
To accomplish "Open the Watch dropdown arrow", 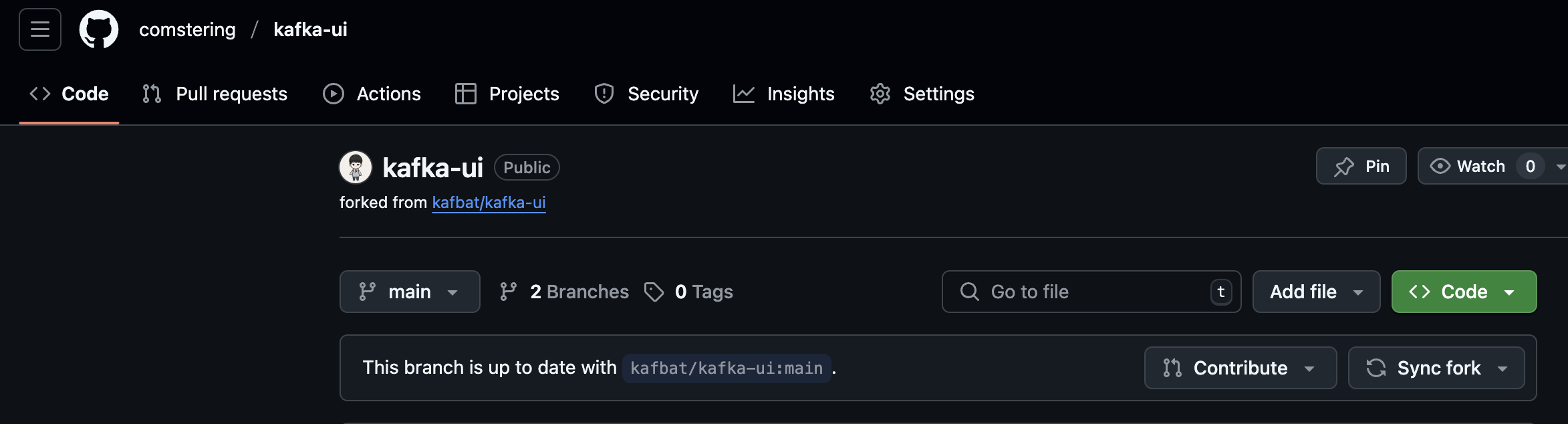I will (1560, 167).
